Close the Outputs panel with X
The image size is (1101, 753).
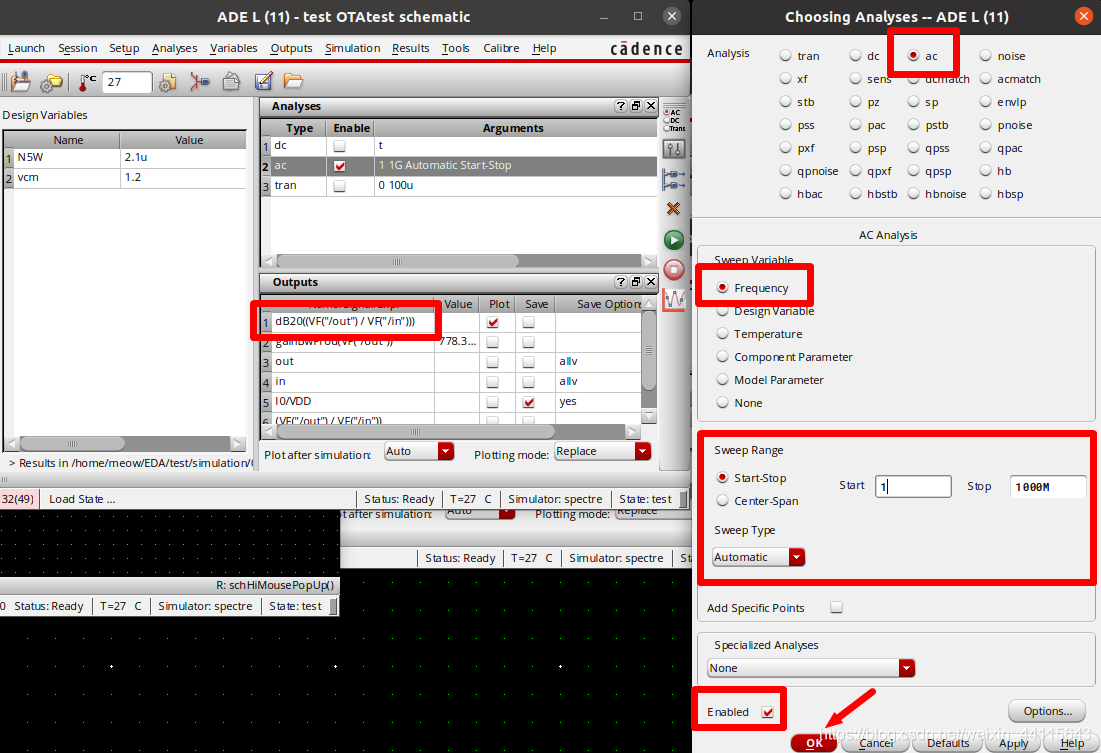pos(651,282)
